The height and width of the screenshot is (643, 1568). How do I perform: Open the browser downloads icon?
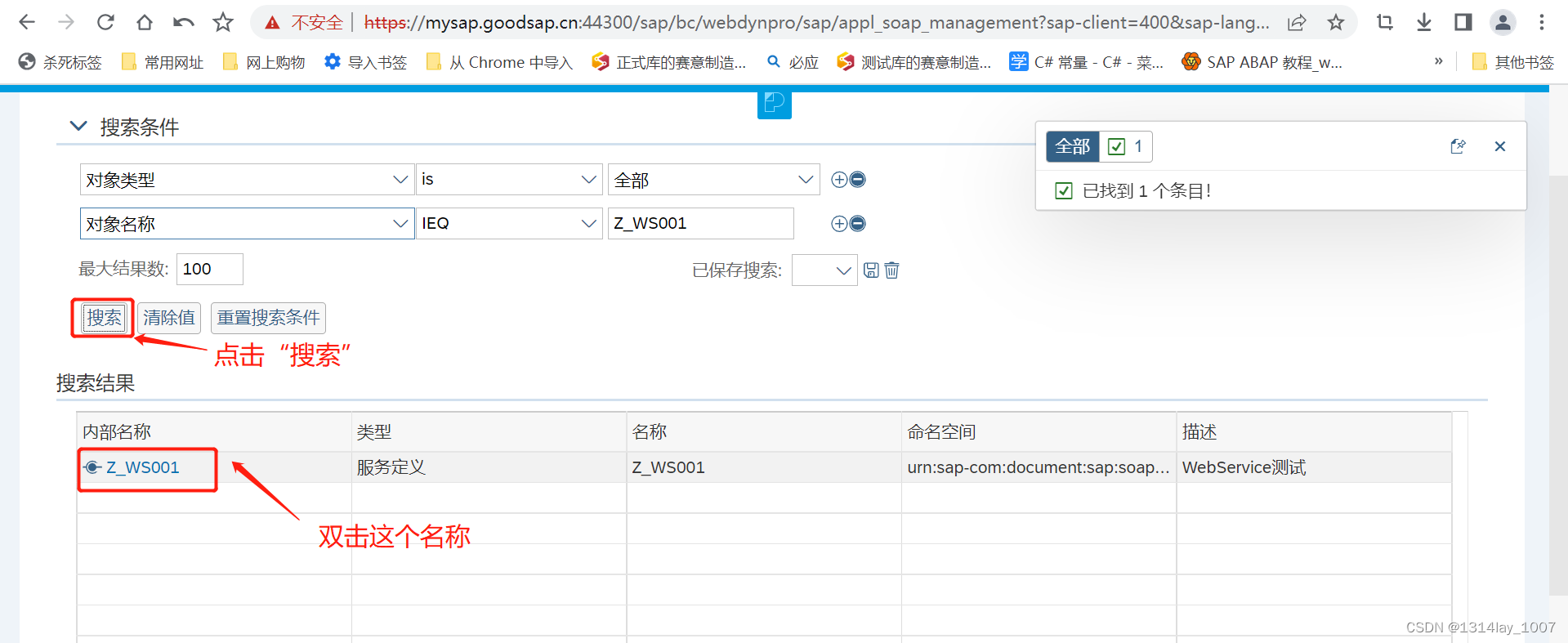point(1424,22)
